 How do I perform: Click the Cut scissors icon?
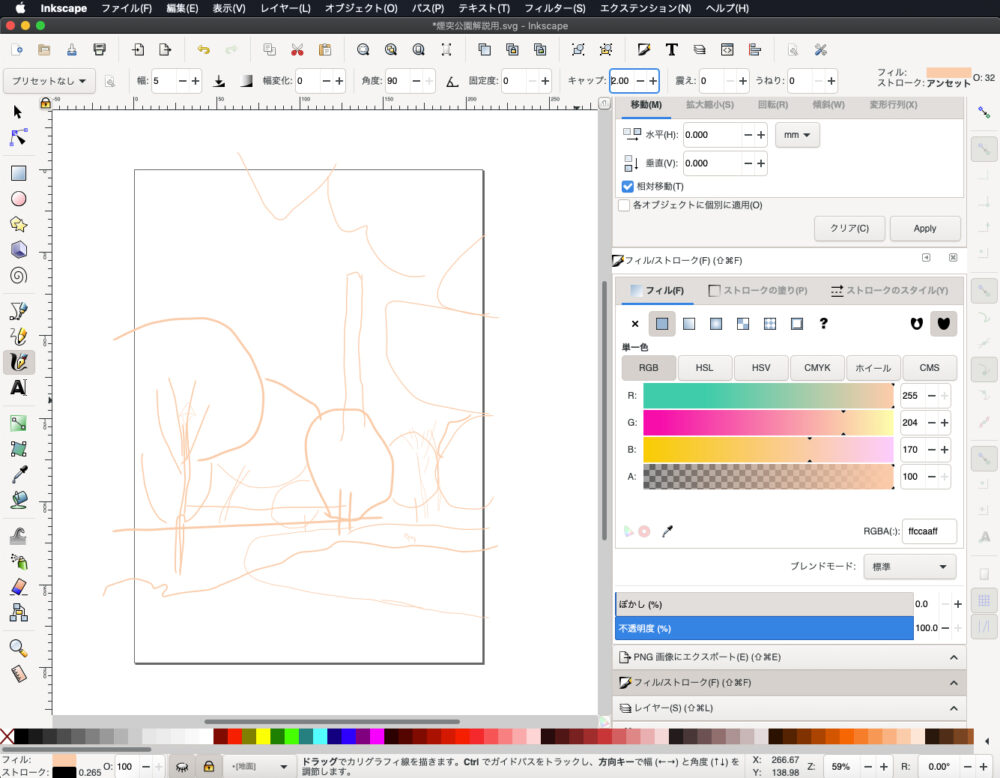pos(297,49)
